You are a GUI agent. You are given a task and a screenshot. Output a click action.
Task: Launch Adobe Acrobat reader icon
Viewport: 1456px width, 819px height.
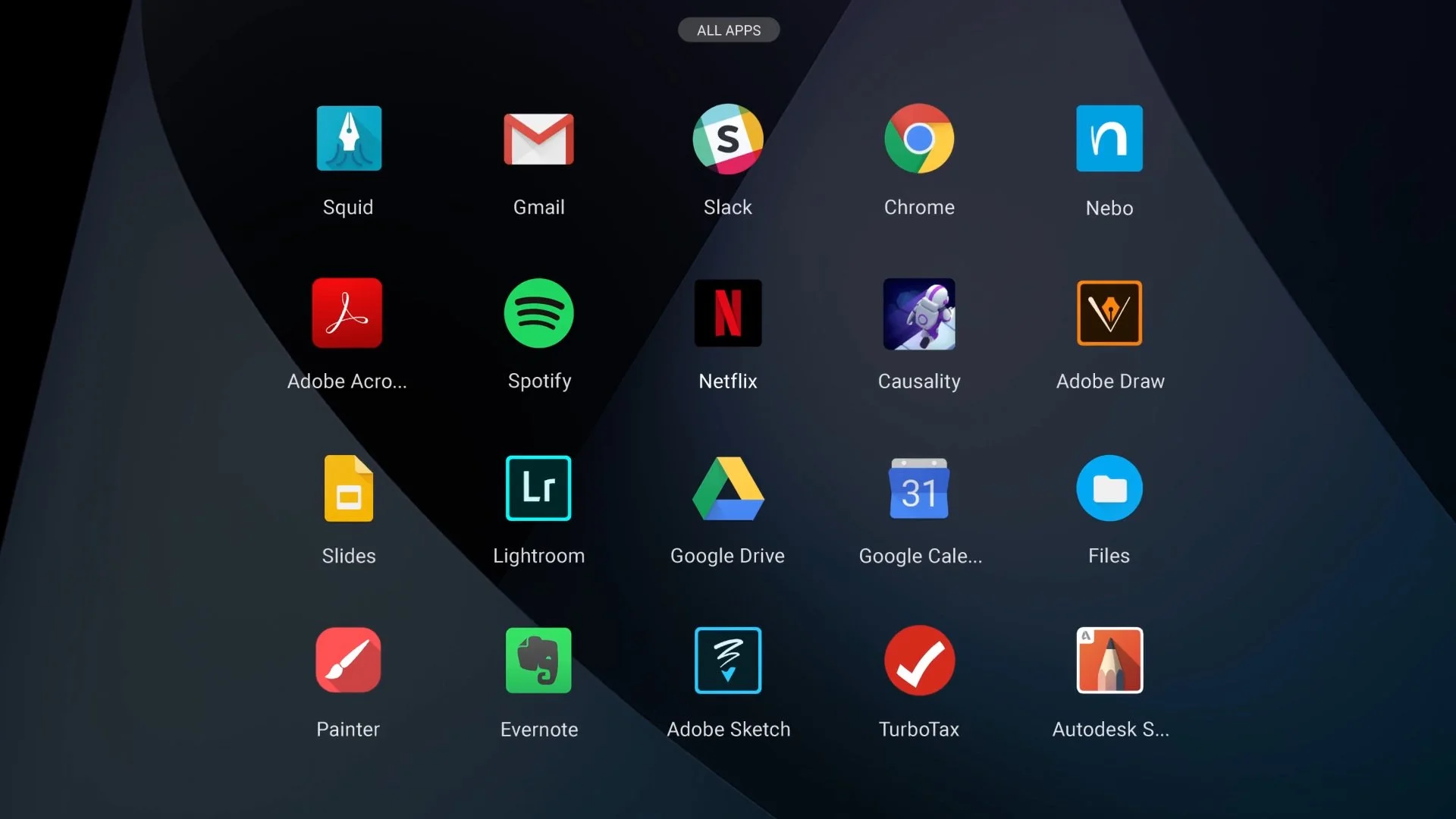(347, 313)
